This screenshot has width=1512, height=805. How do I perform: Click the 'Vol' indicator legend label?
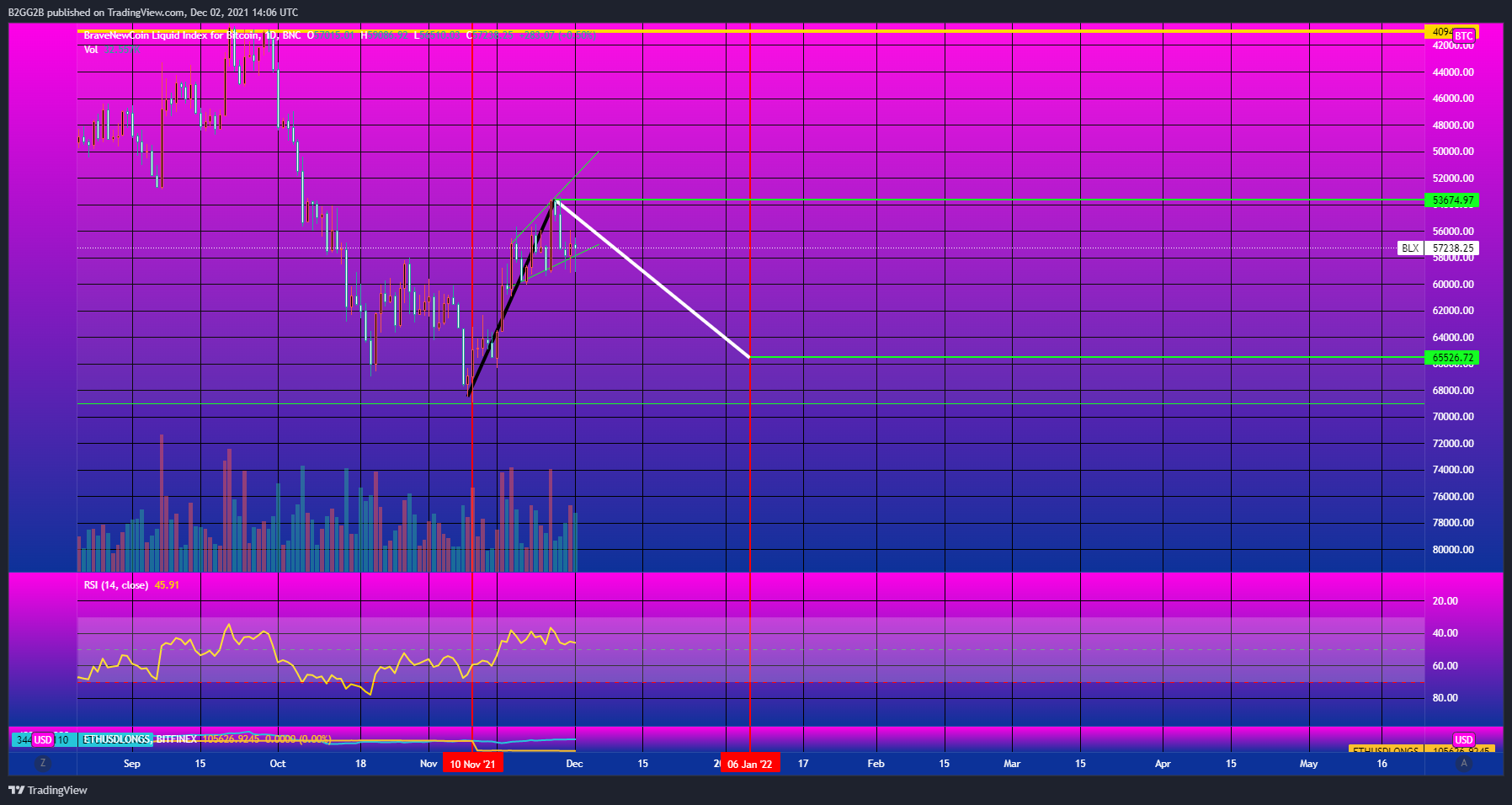(91, 50)
